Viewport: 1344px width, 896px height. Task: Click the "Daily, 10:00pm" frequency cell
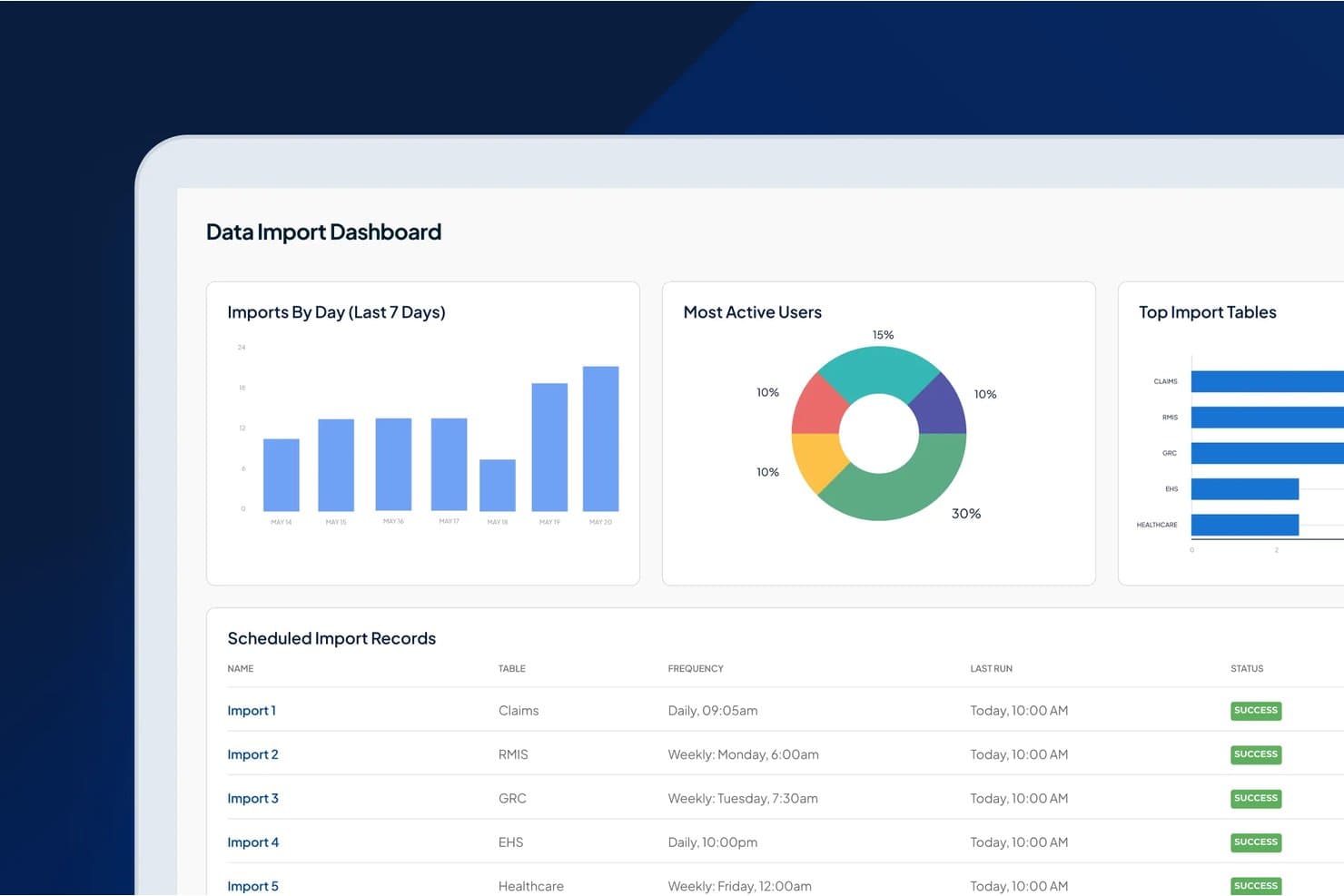[x=713, y=842]
